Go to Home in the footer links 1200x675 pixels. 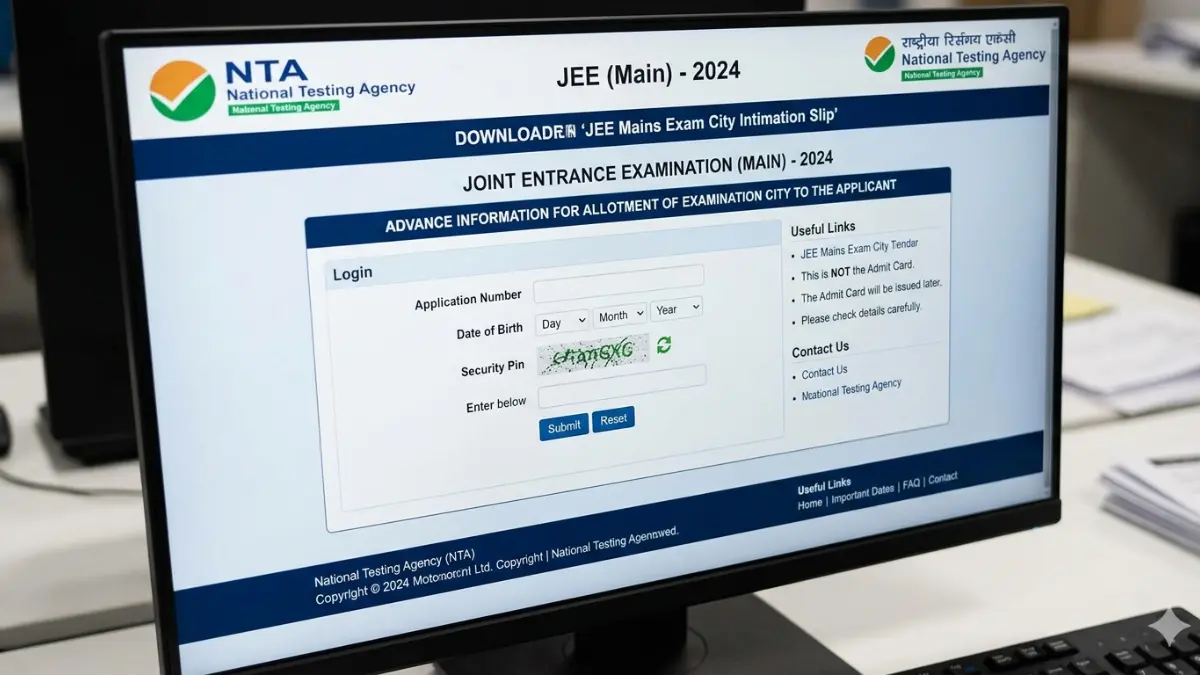[809, 504]
